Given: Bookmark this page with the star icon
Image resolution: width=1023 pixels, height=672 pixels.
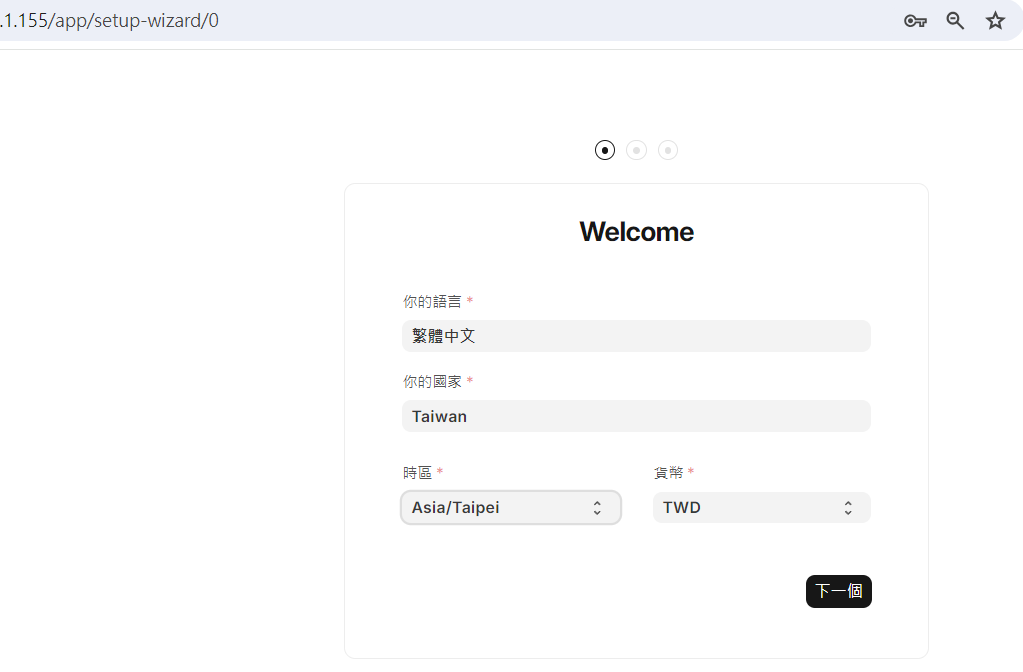Looking at the screenshot, I should pyautogui.click(x=995, y=21).
